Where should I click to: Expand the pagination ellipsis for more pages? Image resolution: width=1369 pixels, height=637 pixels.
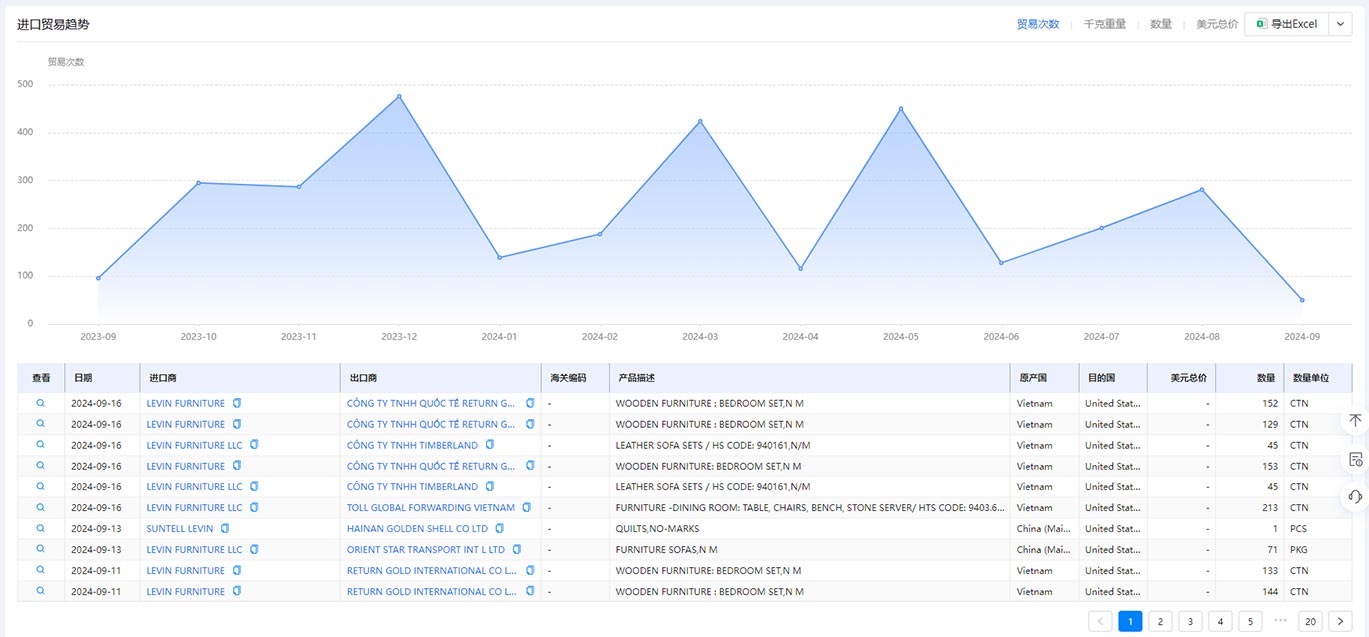coord(1280,621)
